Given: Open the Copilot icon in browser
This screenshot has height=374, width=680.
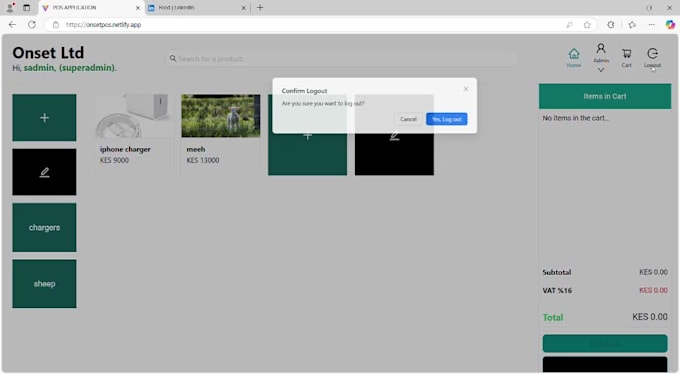Looking at the screenshot, I should [670, 25].
